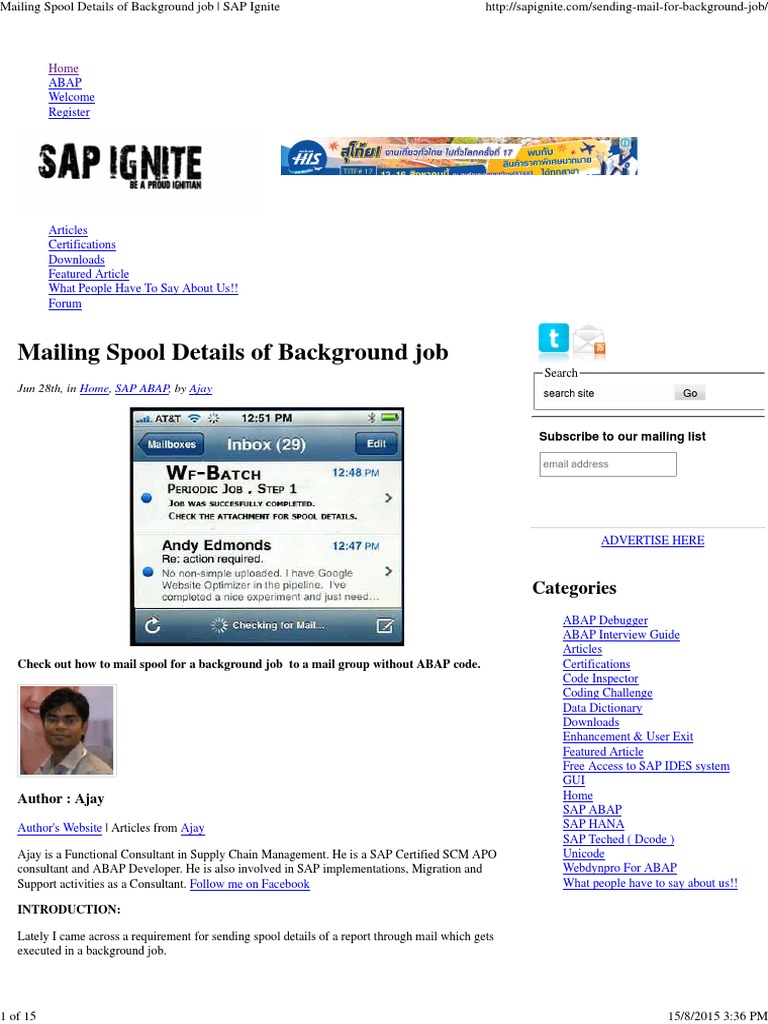Open Articles in the navigation list
This screenshot has width=768, height=1024.
point(68,230)
